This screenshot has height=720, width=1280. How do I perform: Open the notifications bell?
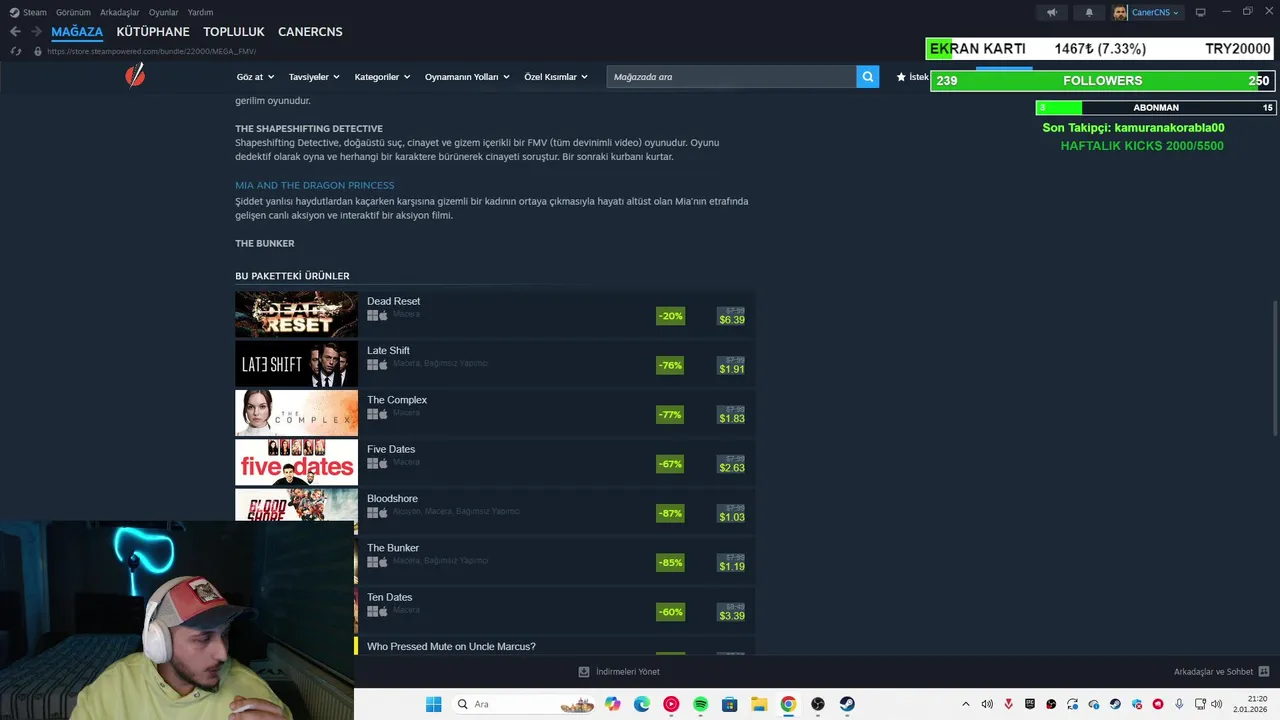1089,12
